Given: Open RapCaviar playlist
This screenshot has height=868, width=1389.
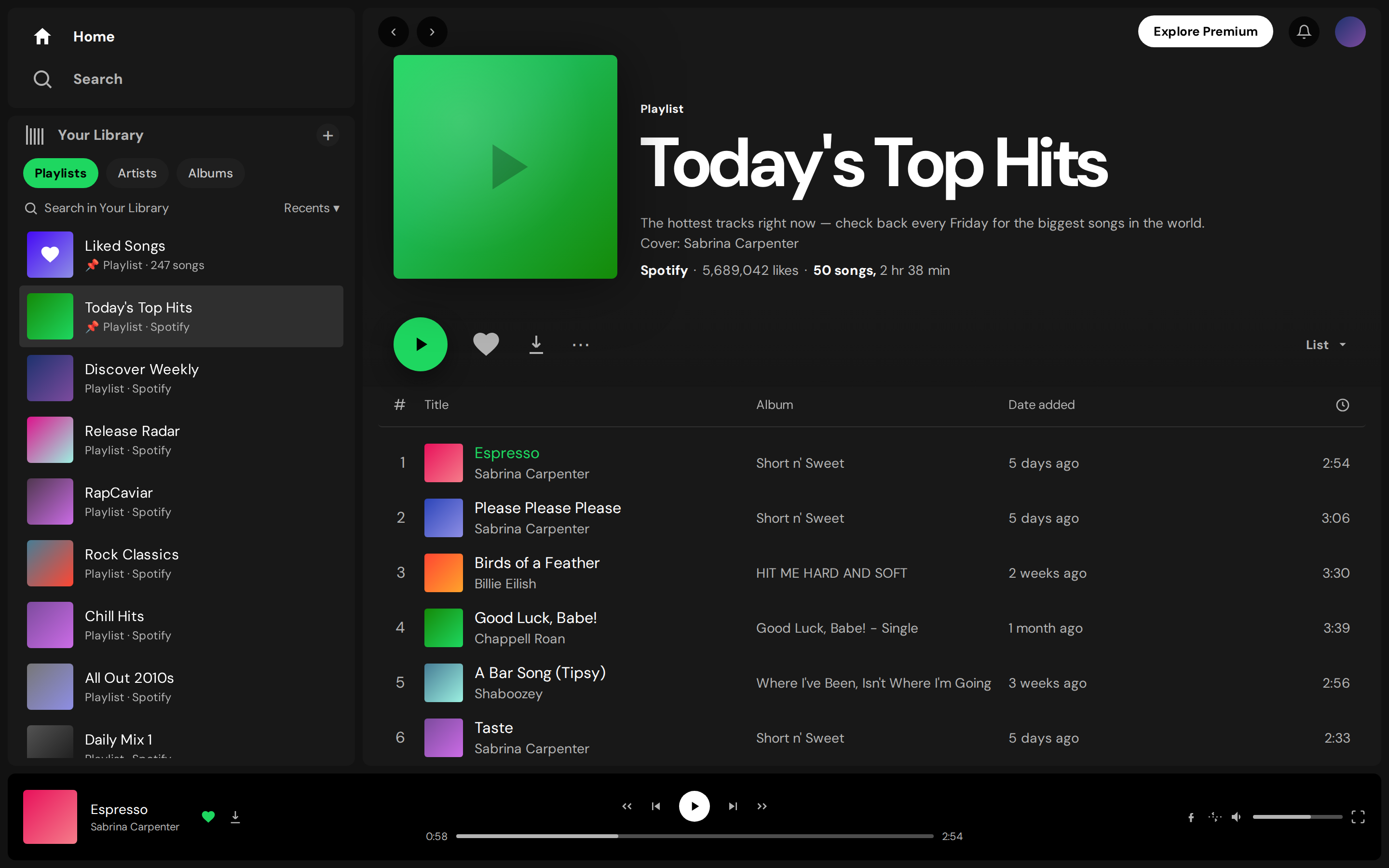Looking at the screenshot, I should click(x=181, y=502).
